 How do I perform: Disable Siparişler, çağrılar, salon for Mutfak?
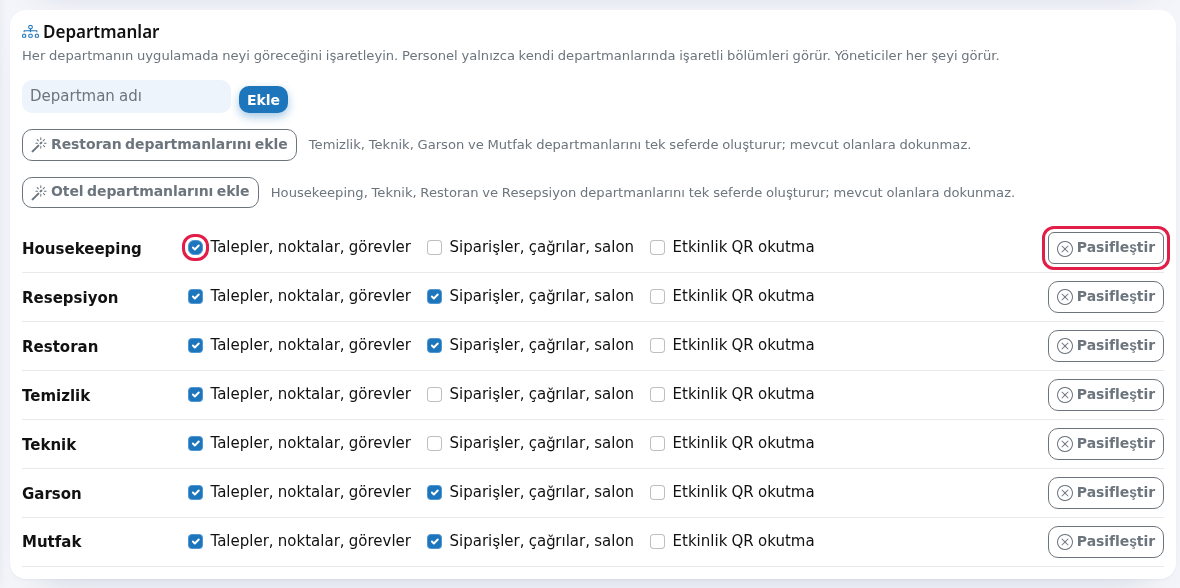pyautogui.click(x=434, y=541)
